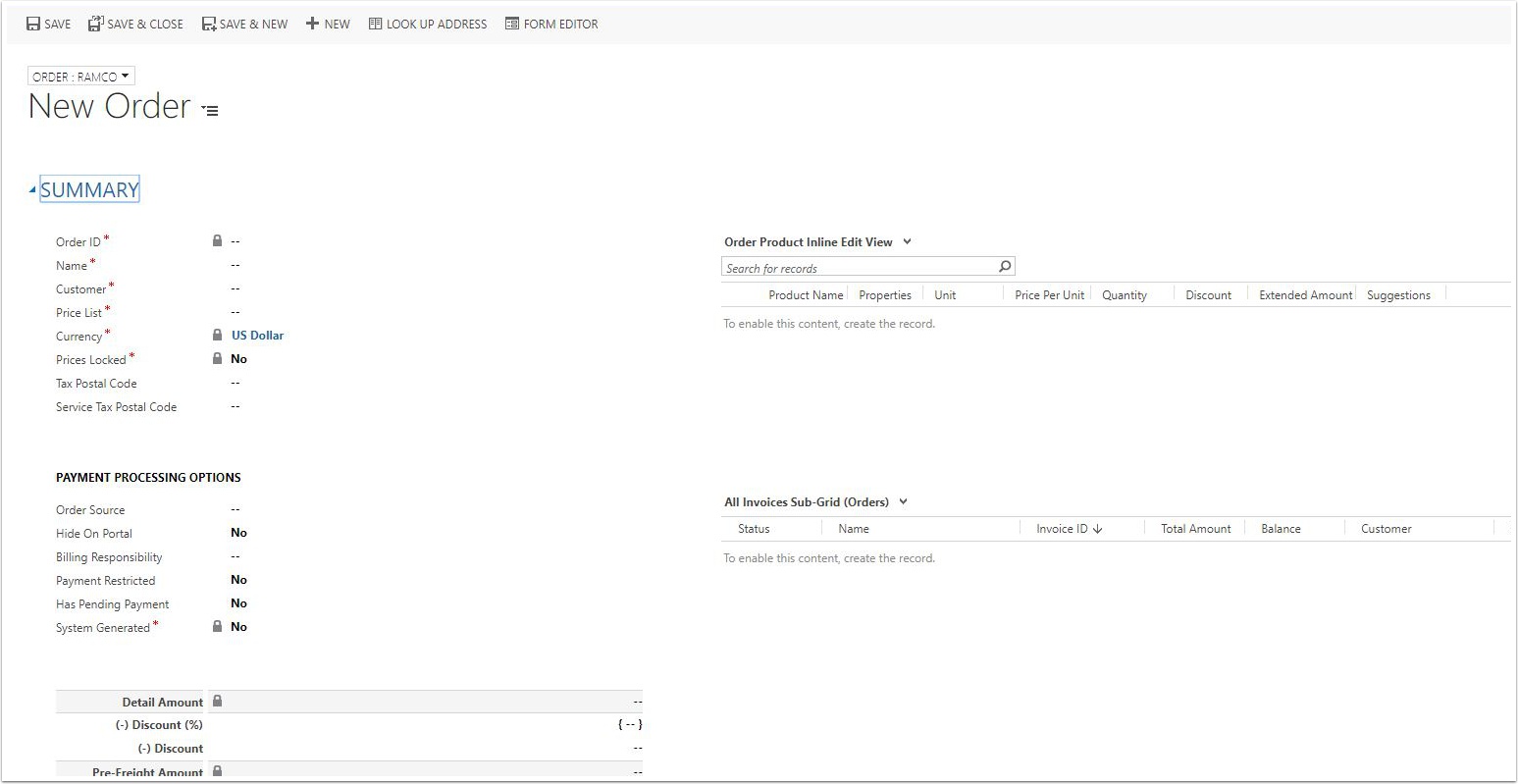
Task: Click the NEW command to create another order
Action: tap(327, 23)
